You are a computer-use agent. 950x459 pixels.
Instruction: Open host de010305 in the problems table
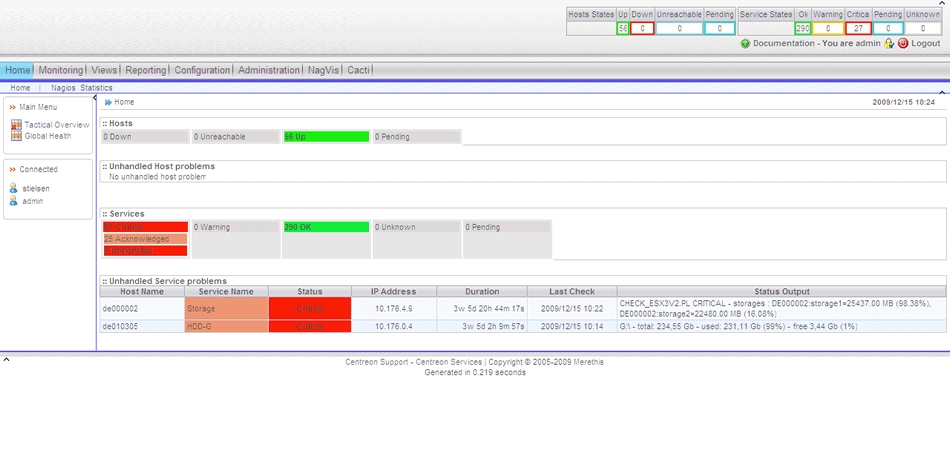[120, 327]
